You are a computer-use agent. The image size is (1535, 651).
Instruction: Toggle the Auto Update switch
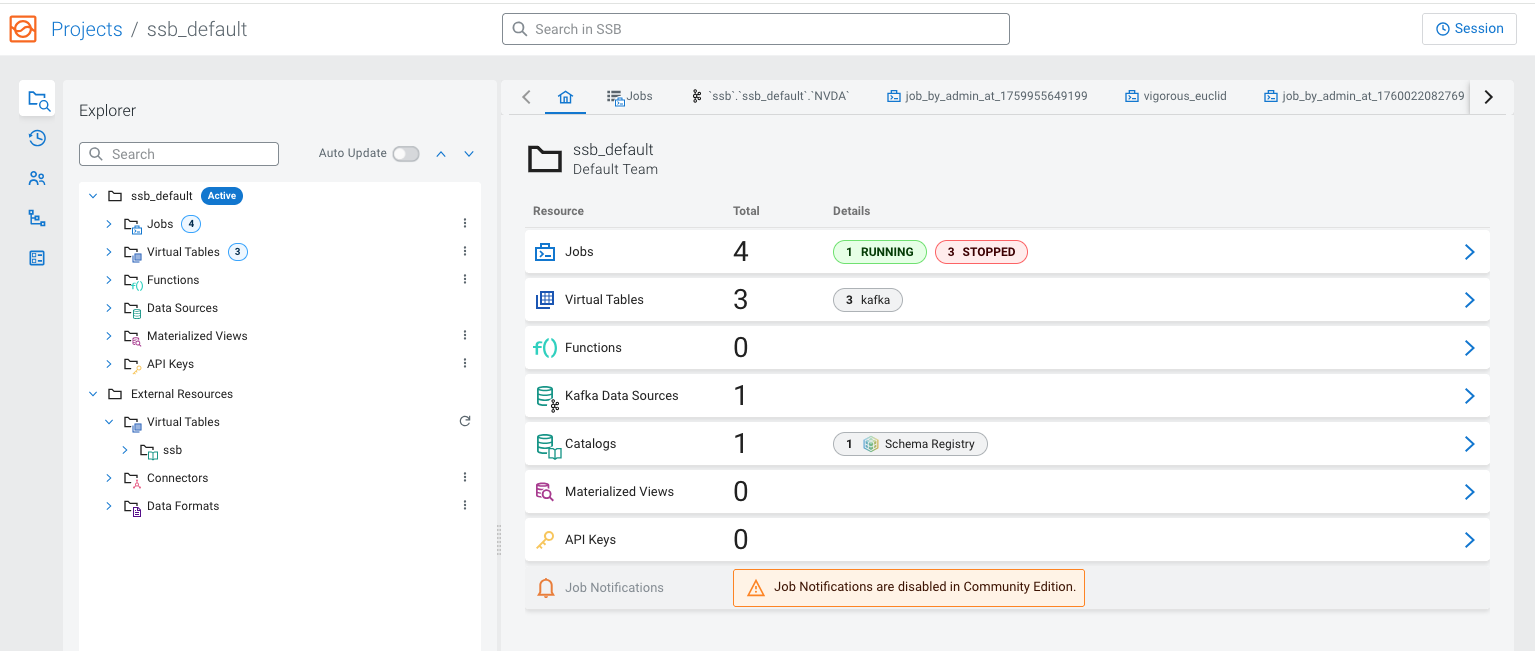point(406,154)
